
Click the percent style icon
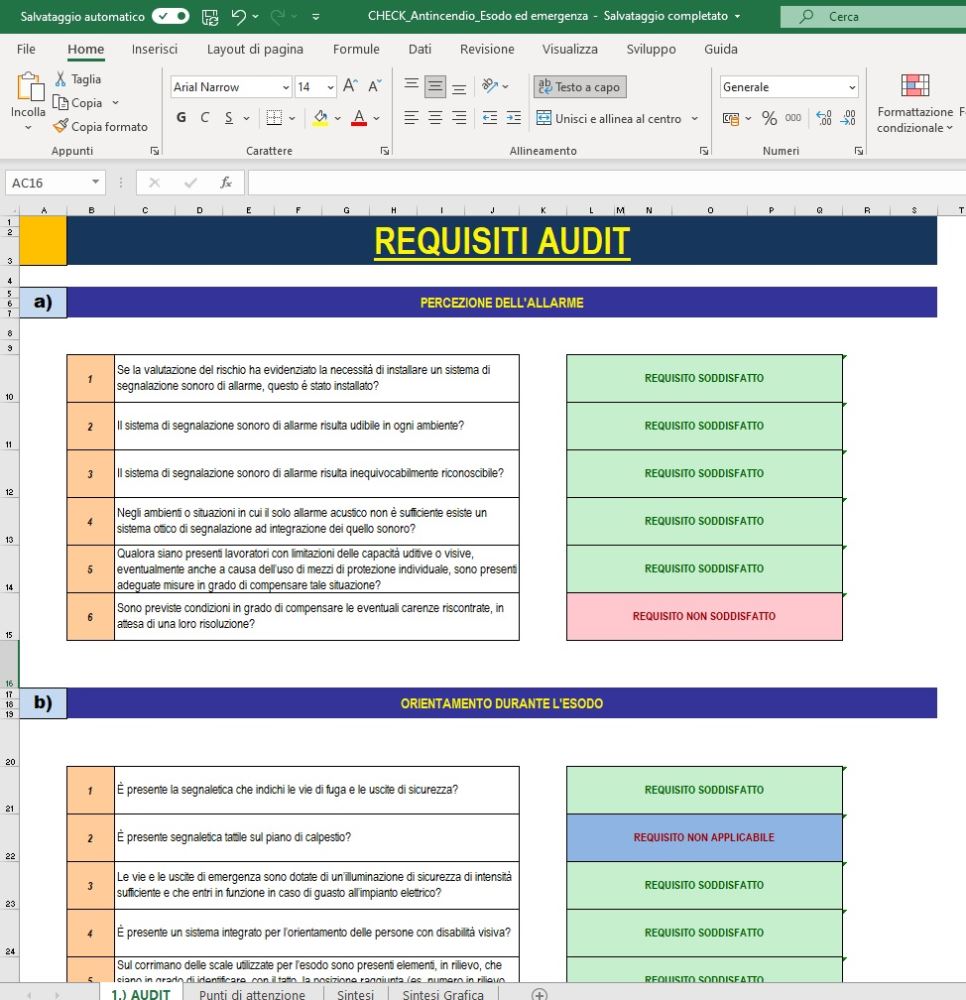pyautogui.click(x=770, y=118)
